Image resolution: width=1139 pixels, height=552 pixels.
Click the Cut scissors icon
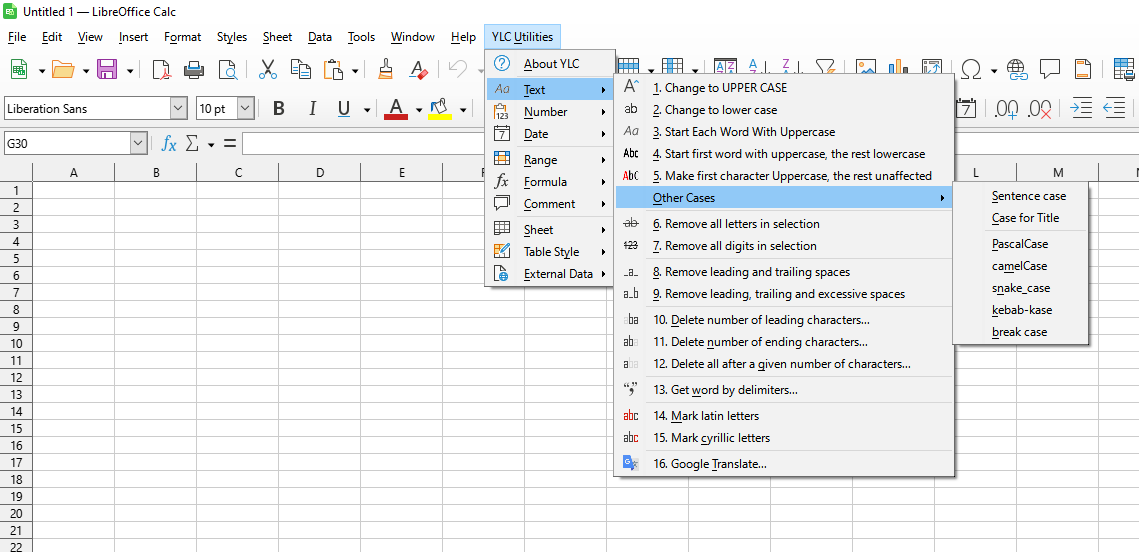tap(267, 69)
